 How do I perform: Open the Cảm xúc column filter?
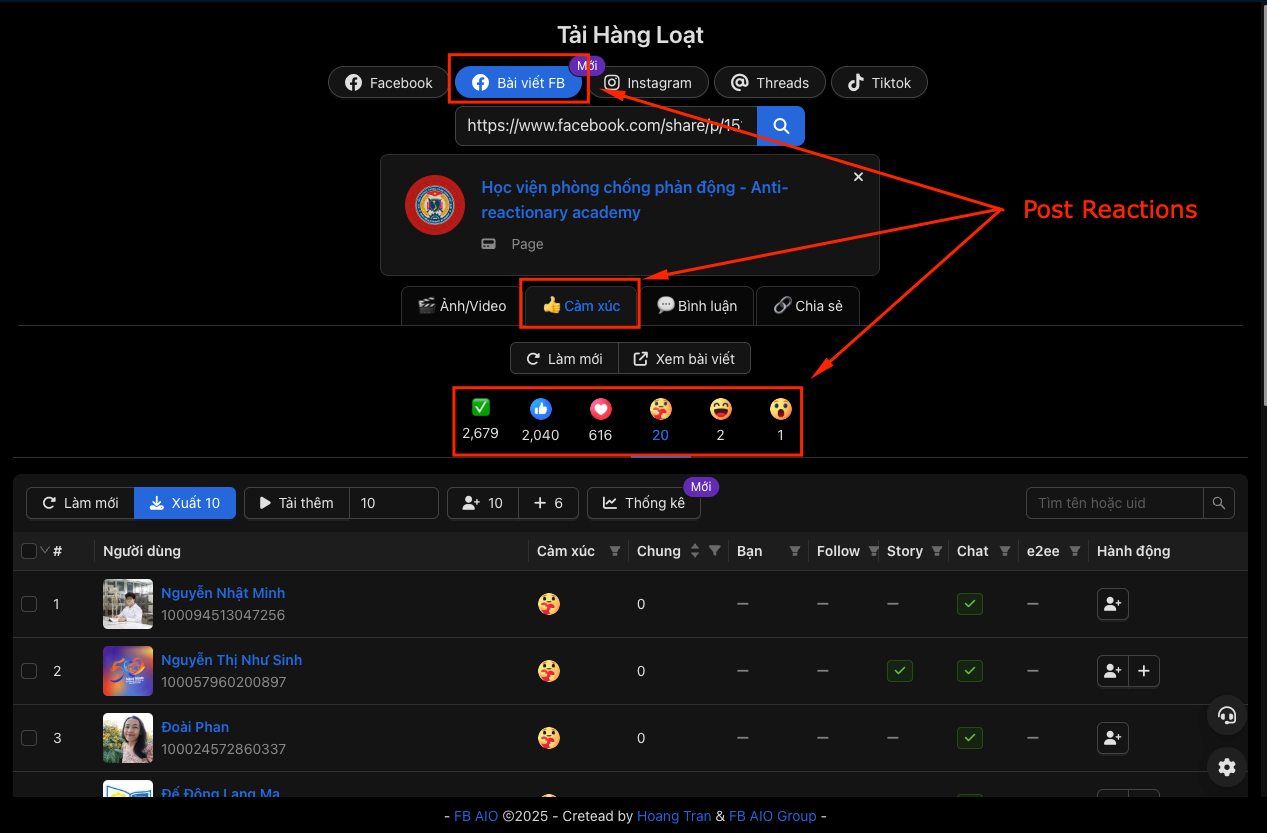click(x=615, y=551)
